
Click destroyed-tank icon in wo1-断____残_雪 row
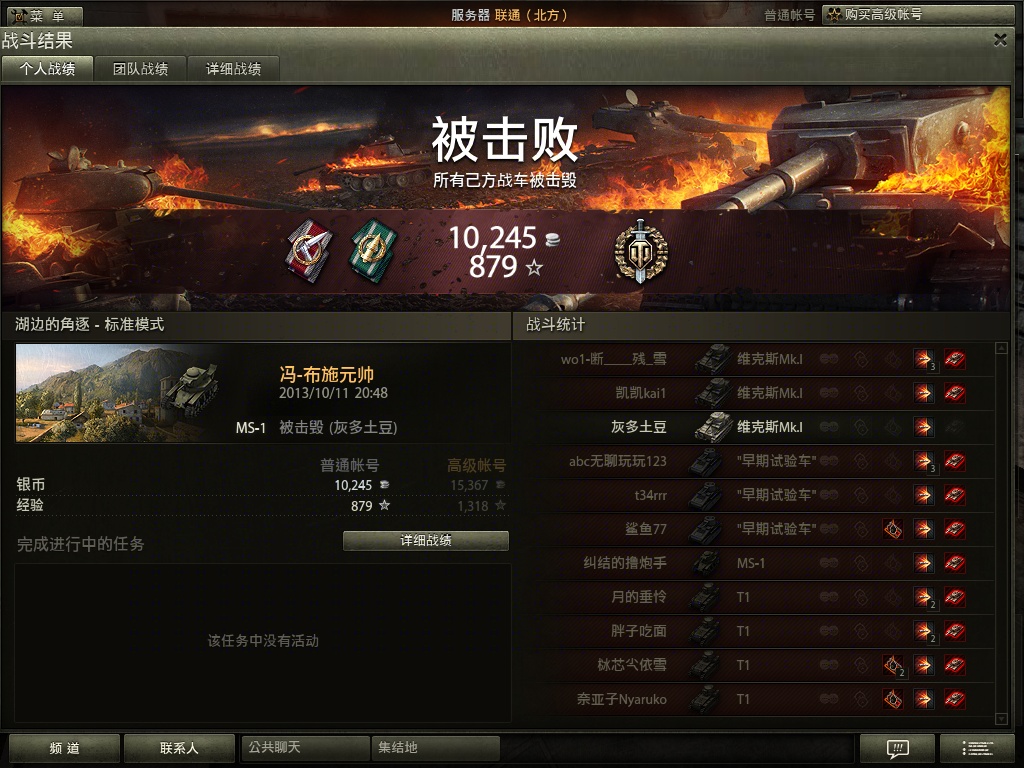coord(955,359)
